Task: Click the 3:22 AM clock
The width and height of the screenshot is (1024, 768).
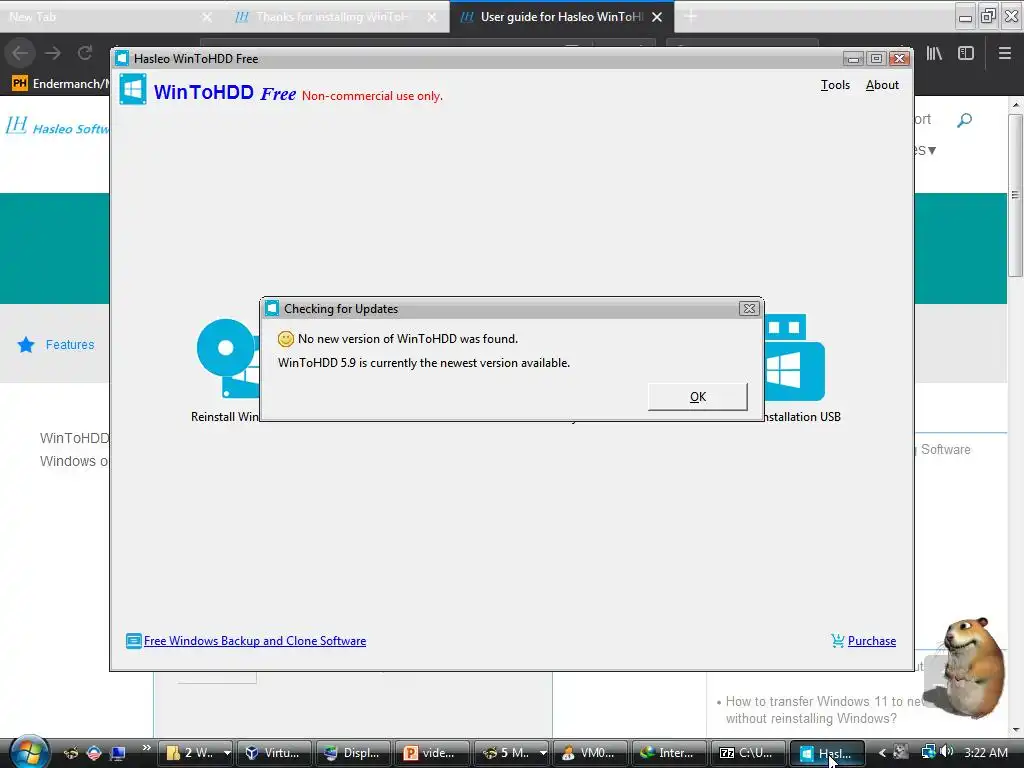Action: coord(985,753)
